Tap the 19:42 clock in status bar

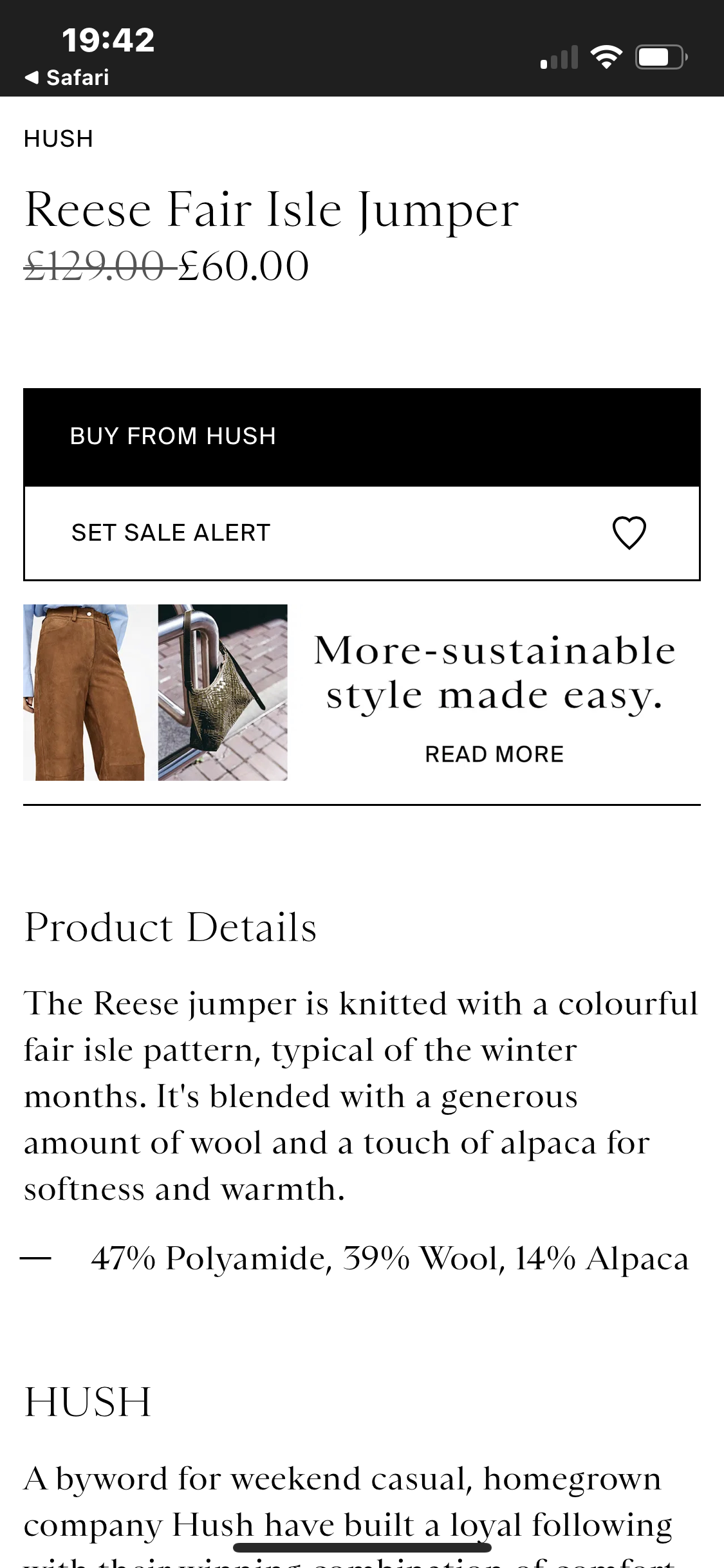108,40
